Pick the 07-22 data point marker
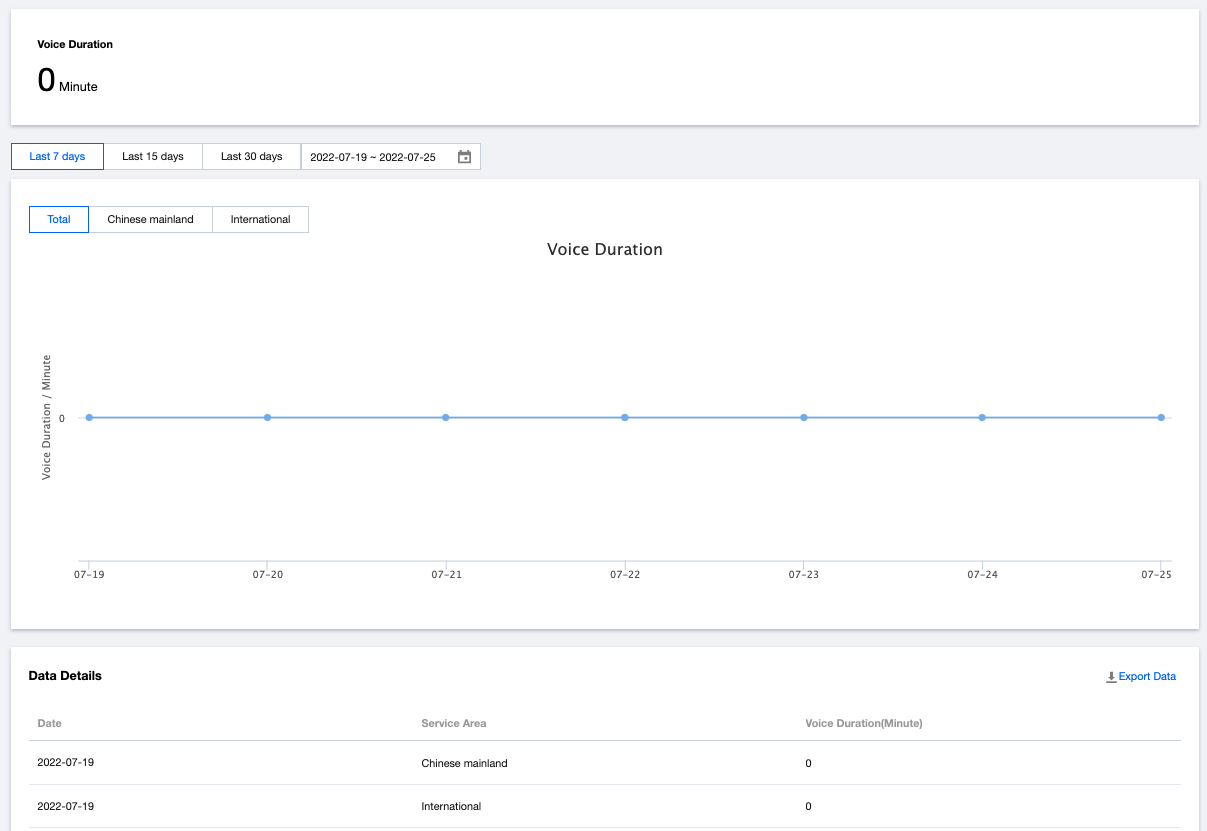The width and height of the screenshot is (1207, 831). [x=625, y=418]
